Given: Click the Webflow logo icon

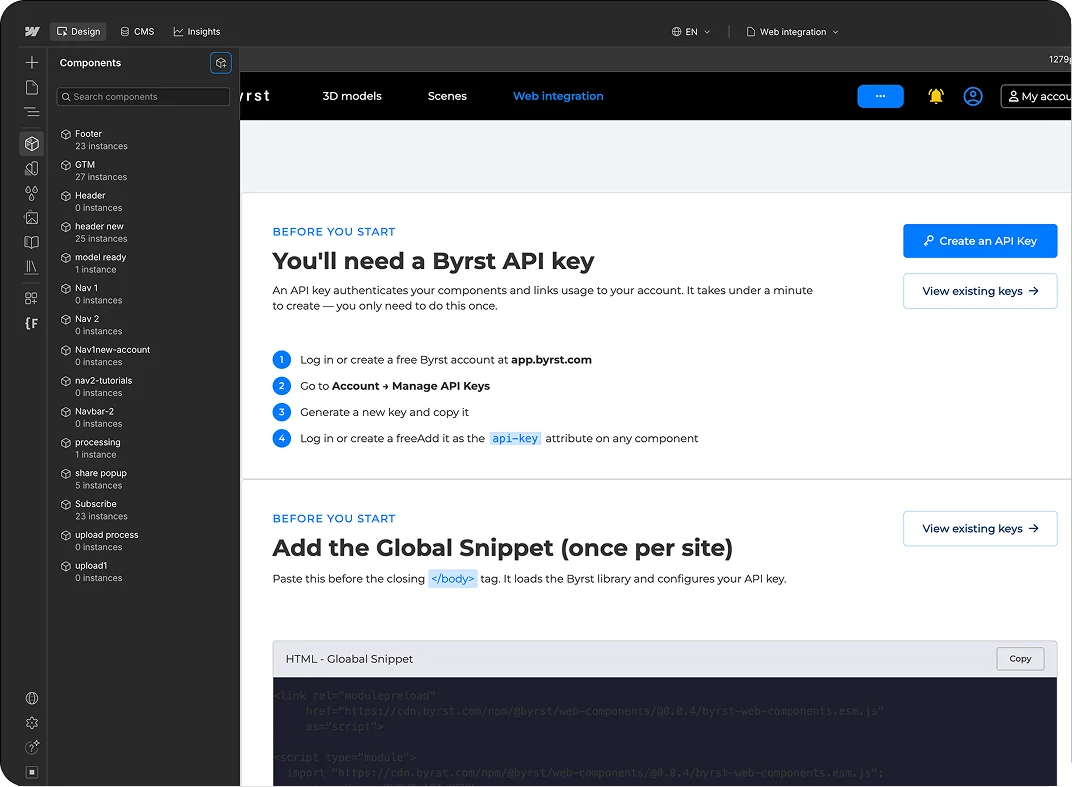Looking at the screenshot, I should (31, 31).
